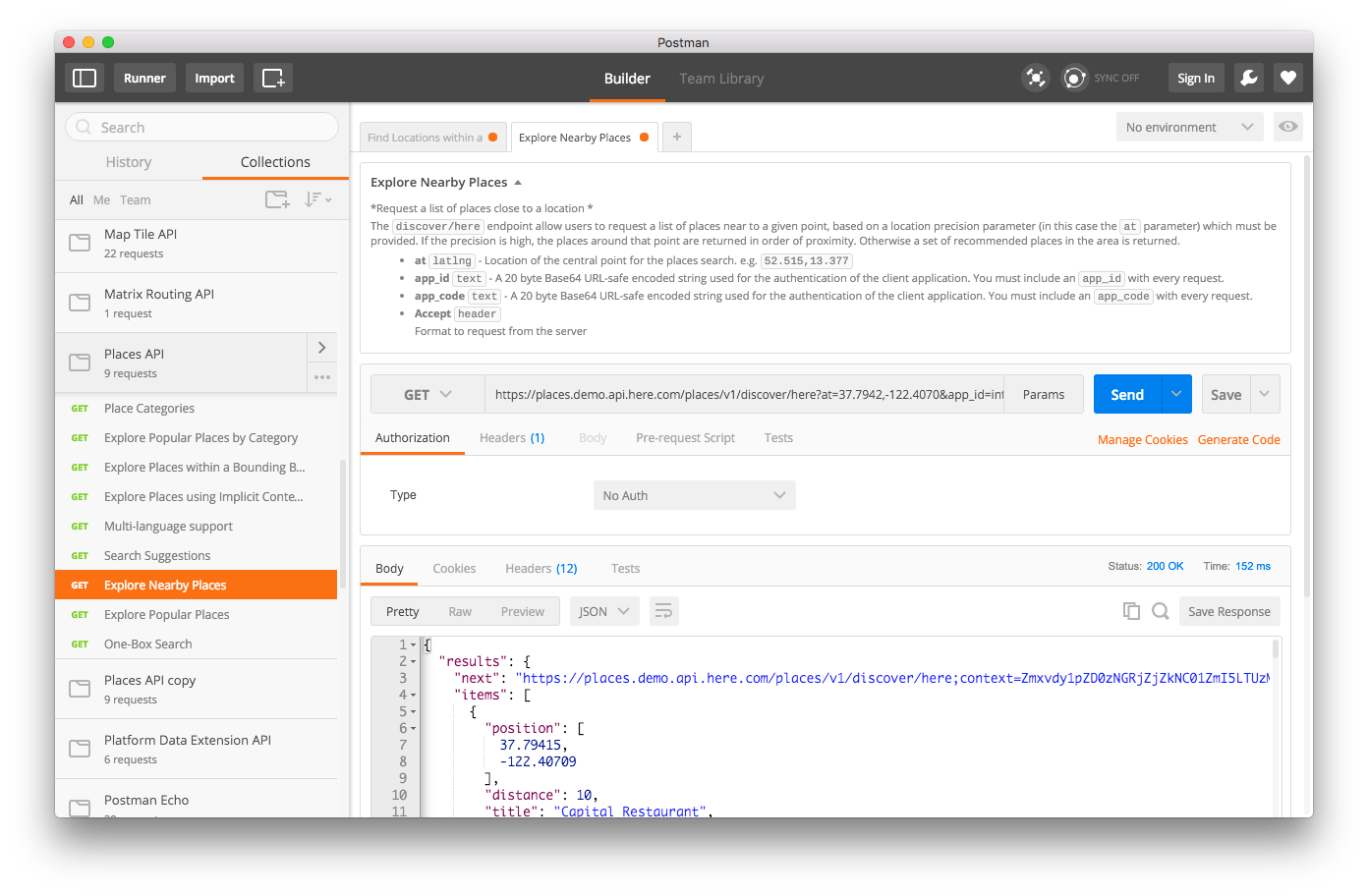Viewport: 1368px width, 896px height.
Task: Toggle line wrap icon in response
Action: (664, 611)
